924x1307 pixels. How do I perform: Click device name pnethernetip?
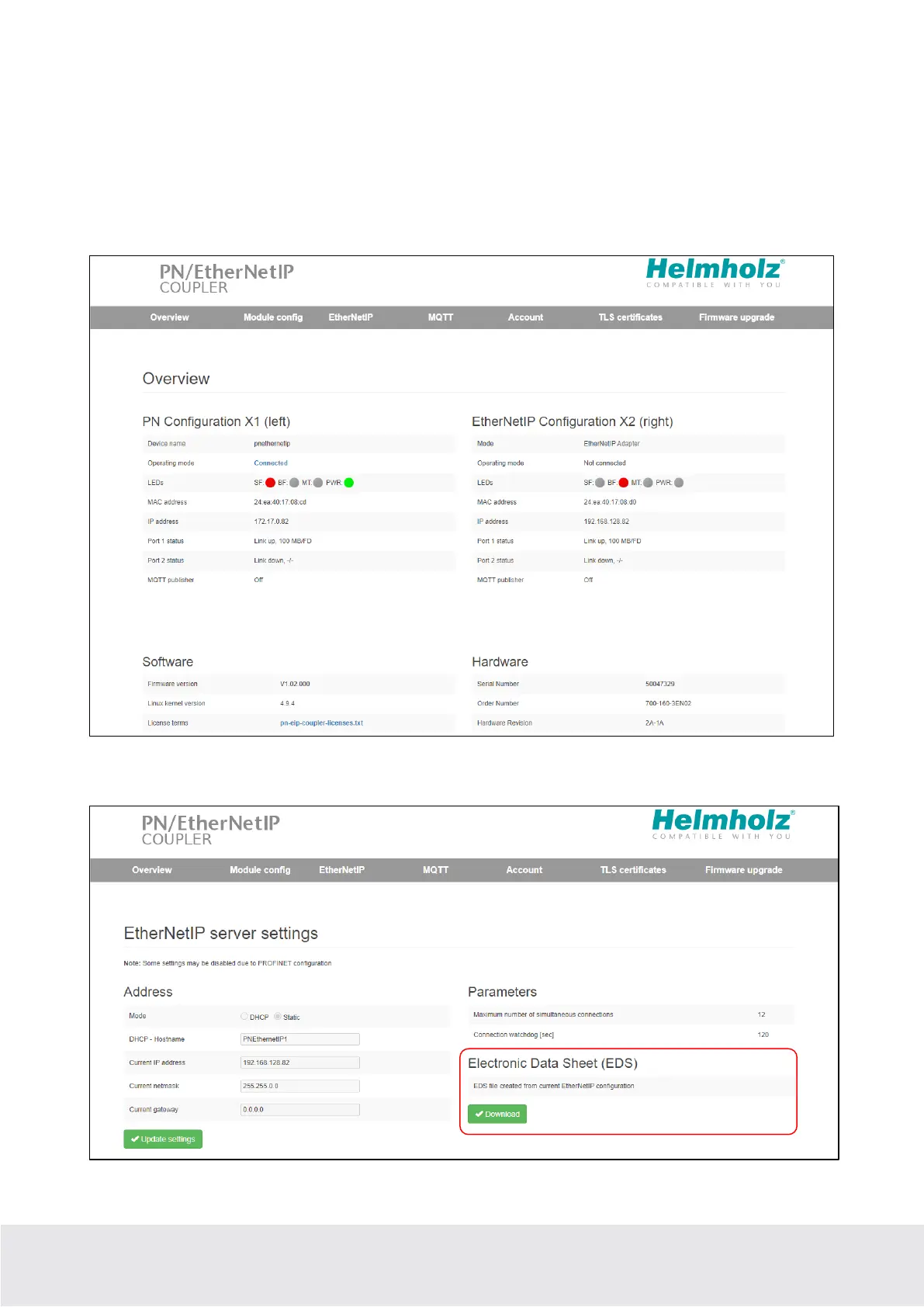click(272, 444)
